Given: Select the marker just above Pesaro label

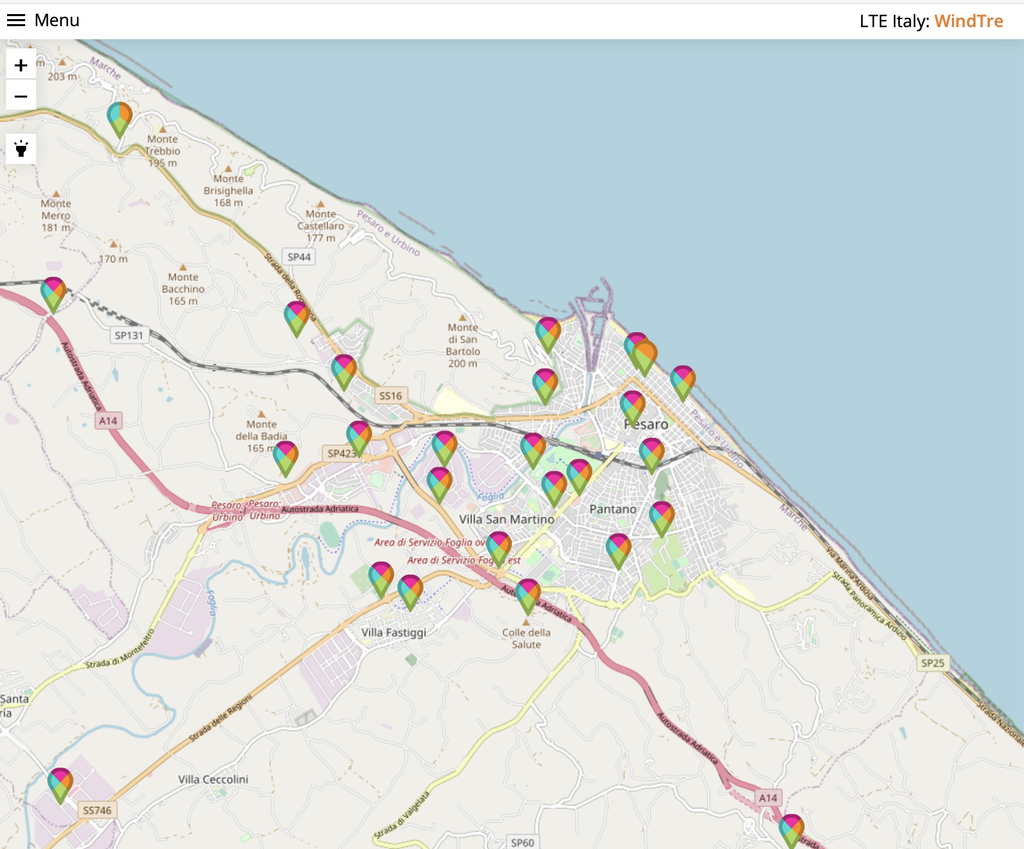Looking at the screenshot, I should coord(632,407).
